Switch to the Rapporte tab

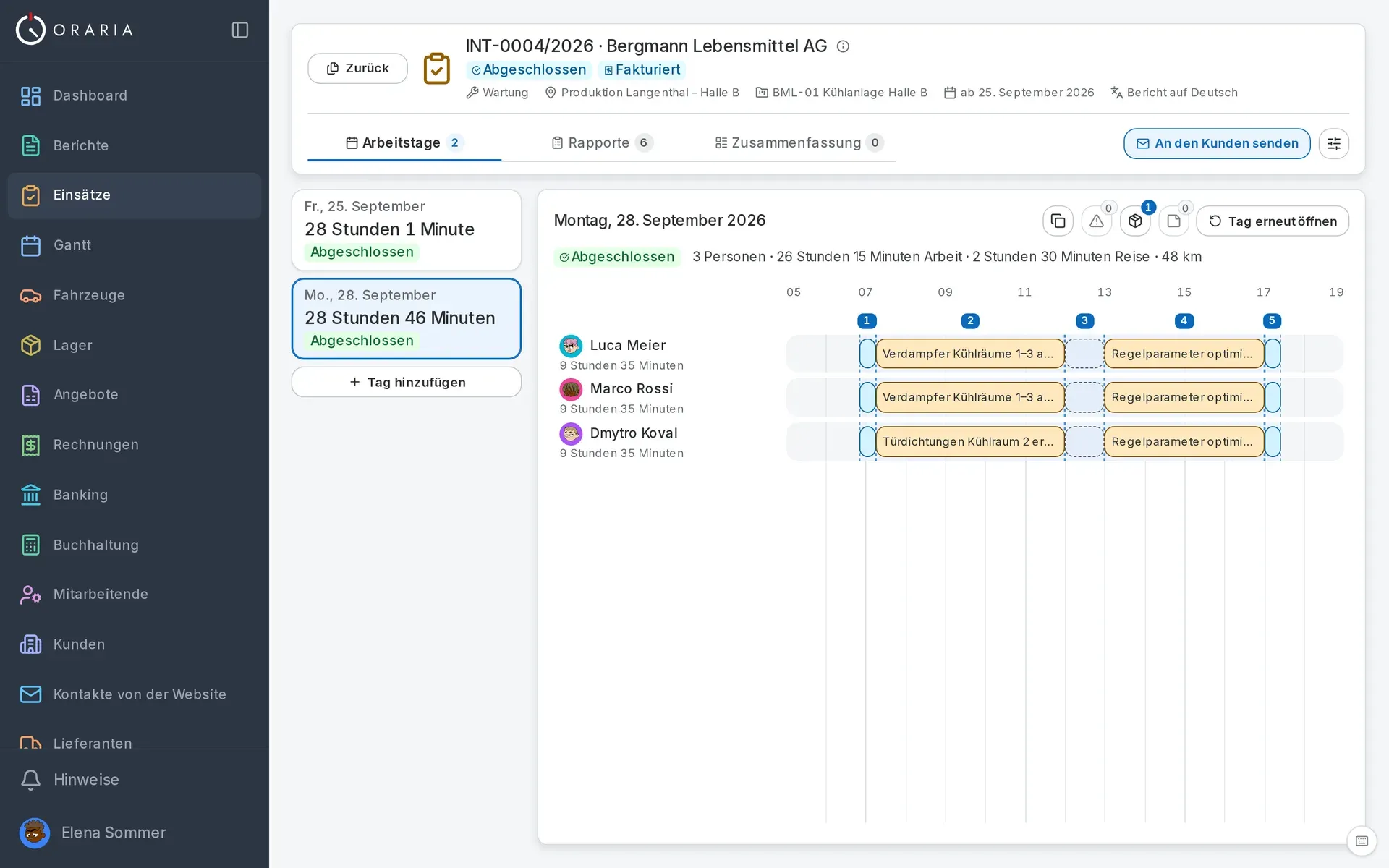click(x=602, y=142)
